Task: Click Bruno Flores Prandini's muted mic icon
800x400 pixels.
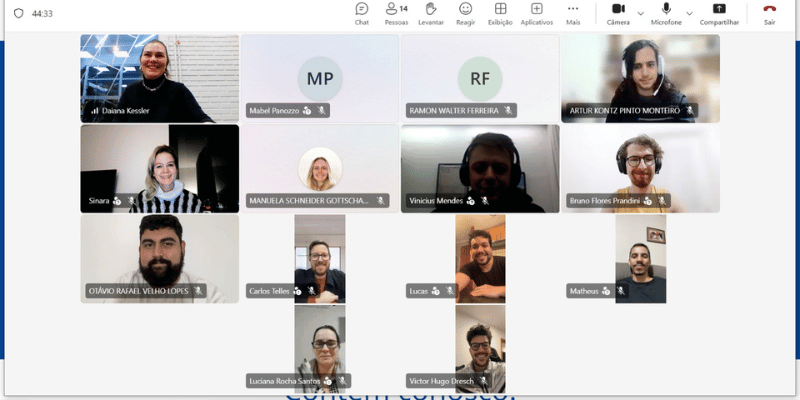Action: [x=662, y=201]
